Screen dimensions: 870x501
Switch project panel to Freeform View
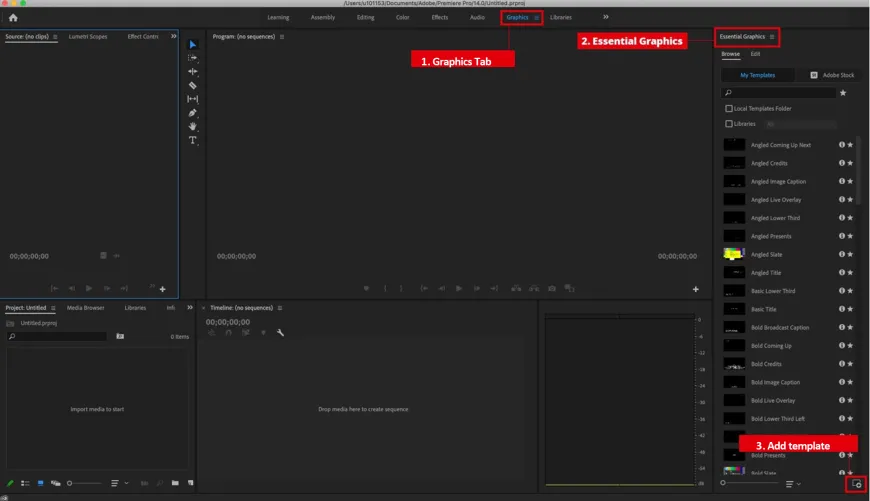coord(55,483)
